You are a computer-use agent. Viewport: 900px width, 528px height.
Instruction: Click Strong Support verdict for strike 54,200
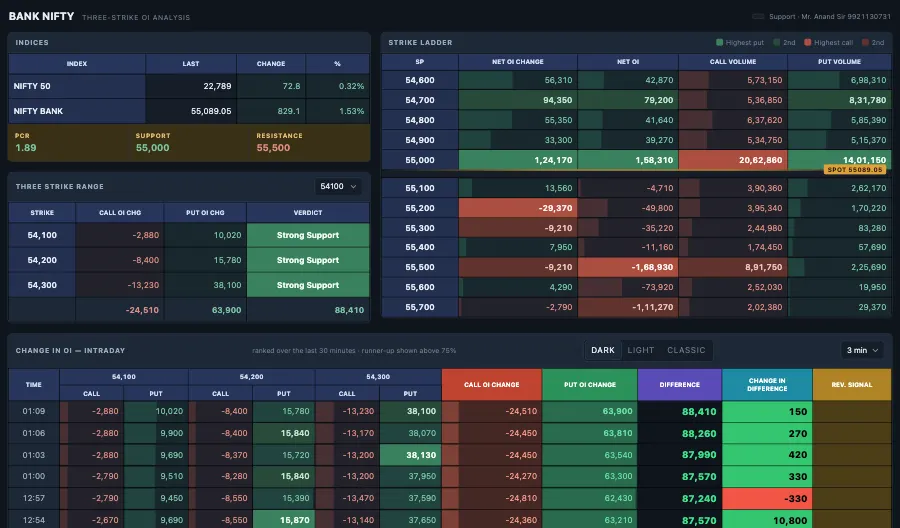point(308,260)
